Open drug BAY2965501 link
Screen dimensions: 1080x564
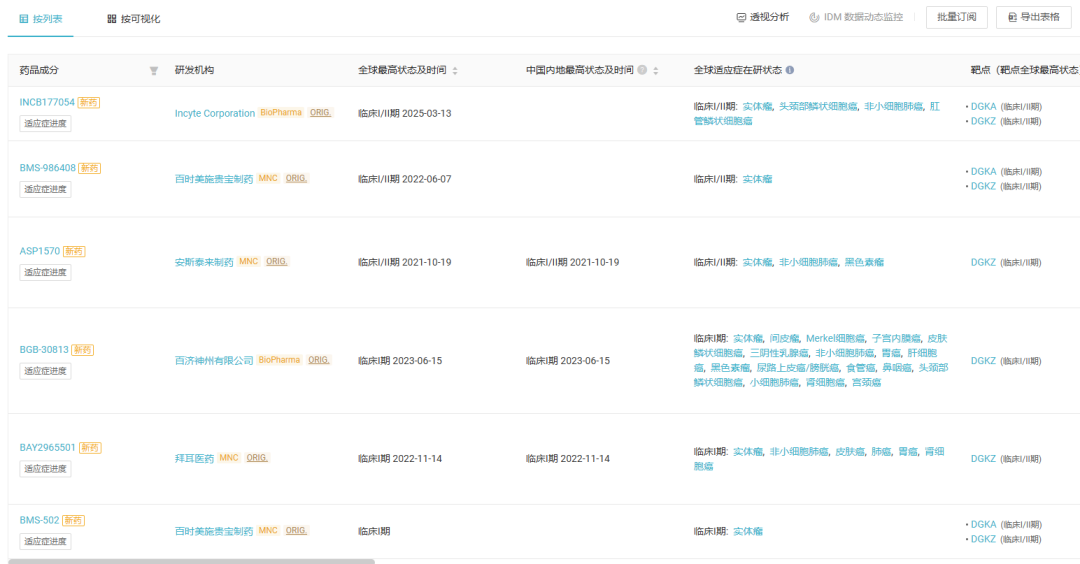(x=48, y=447)
